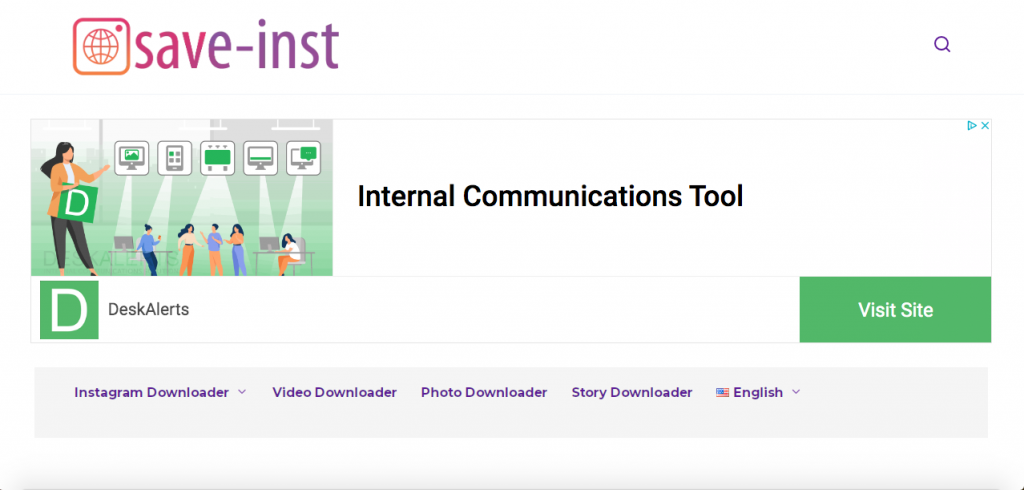Open the Instagram Downloader menu item
Screen dimensions: 1024x490
151,393
